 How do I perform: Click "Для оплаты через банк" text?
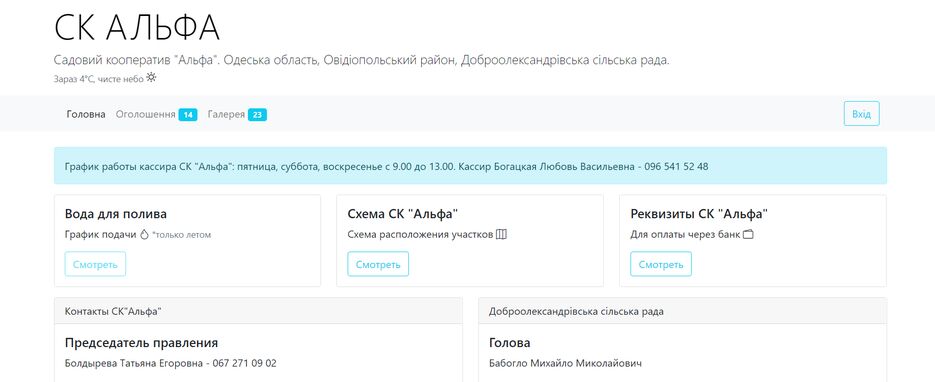point(685,235)
